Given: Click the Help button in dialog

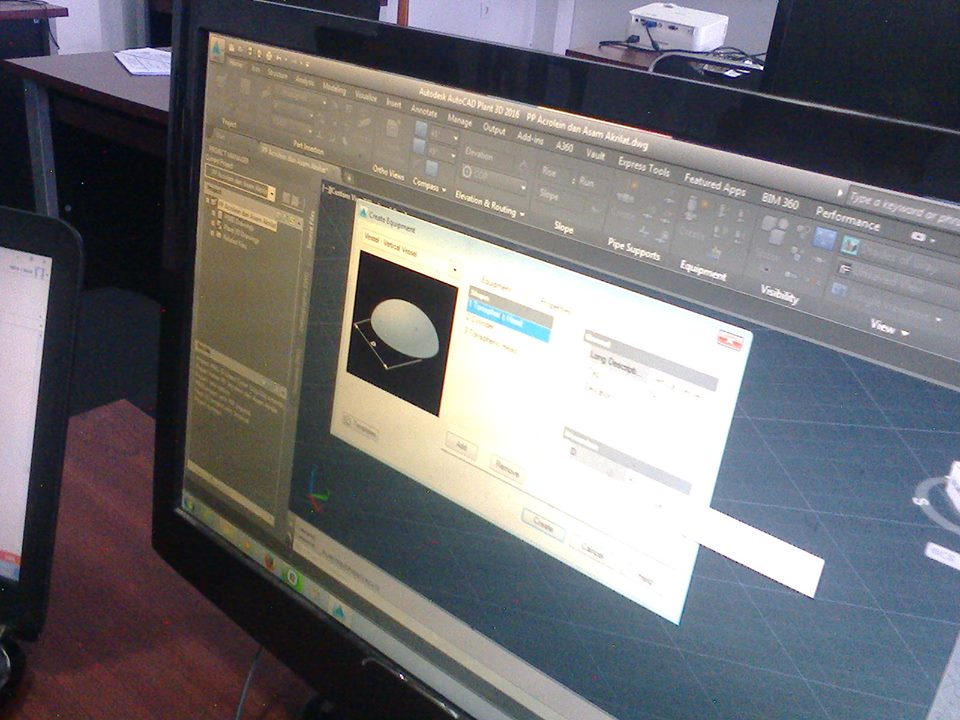Looking at the screenshot, I should pos(645,579).
